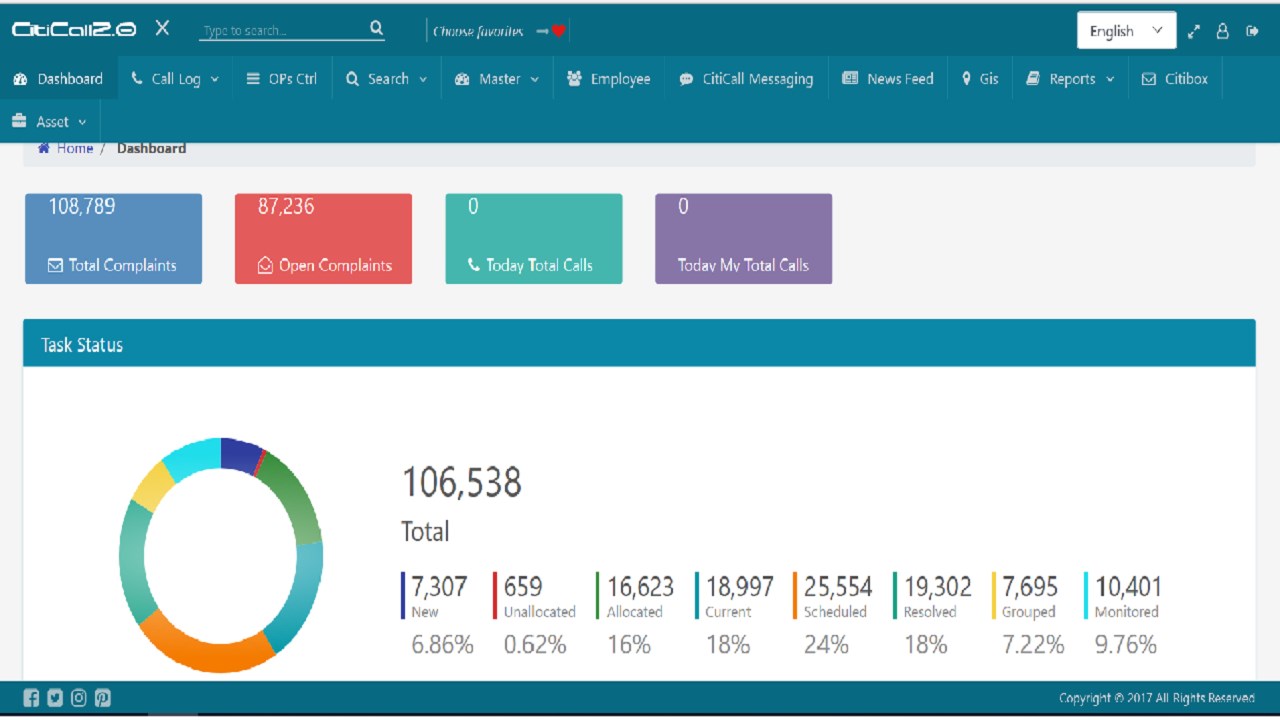Open the Gis menu item
Image resolution: width=1280 pixels, height=720 pixels.
[980, 79]
